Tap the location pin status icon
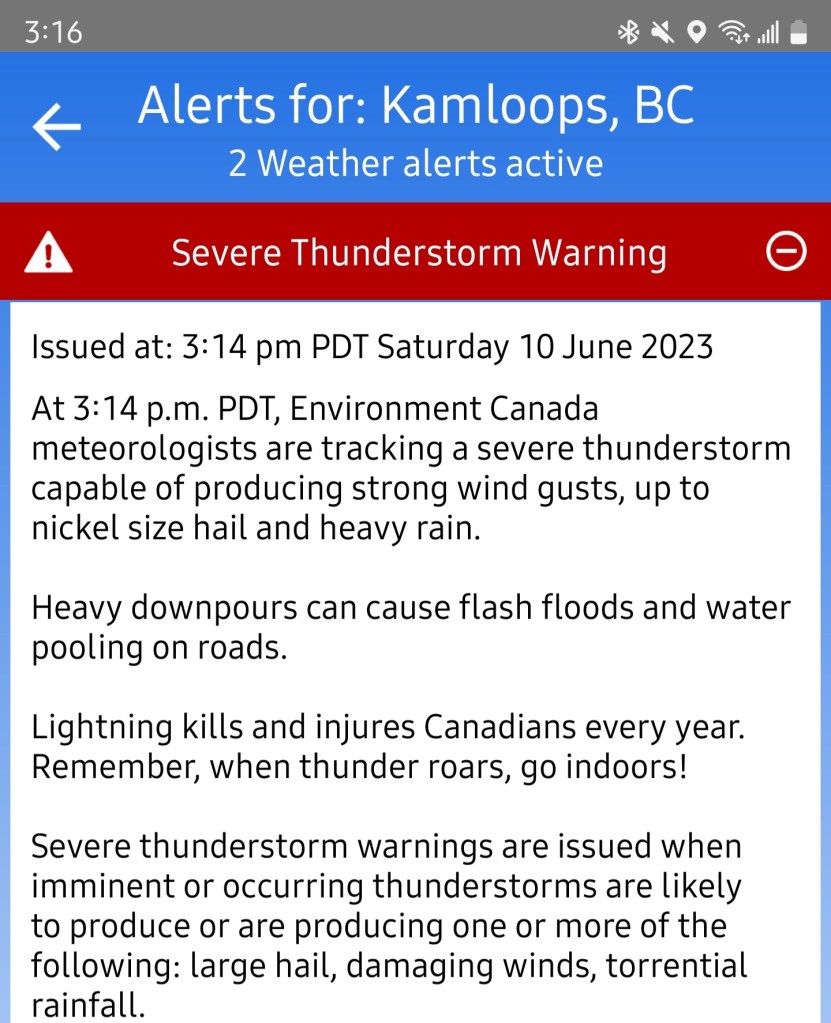Image resolution: width=831 pixels, height=1023 pixels. click(698, 33)
